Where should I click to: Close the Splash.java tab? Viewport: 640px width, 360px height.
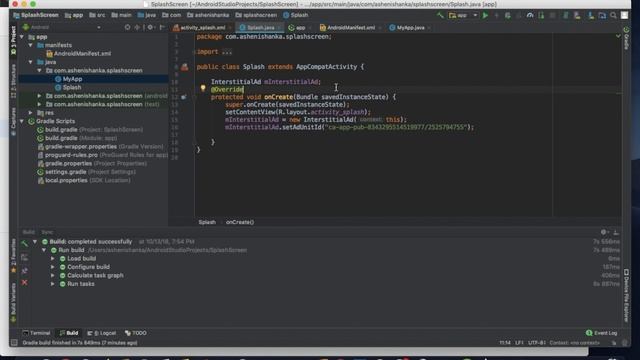click(x=279, y=28)
